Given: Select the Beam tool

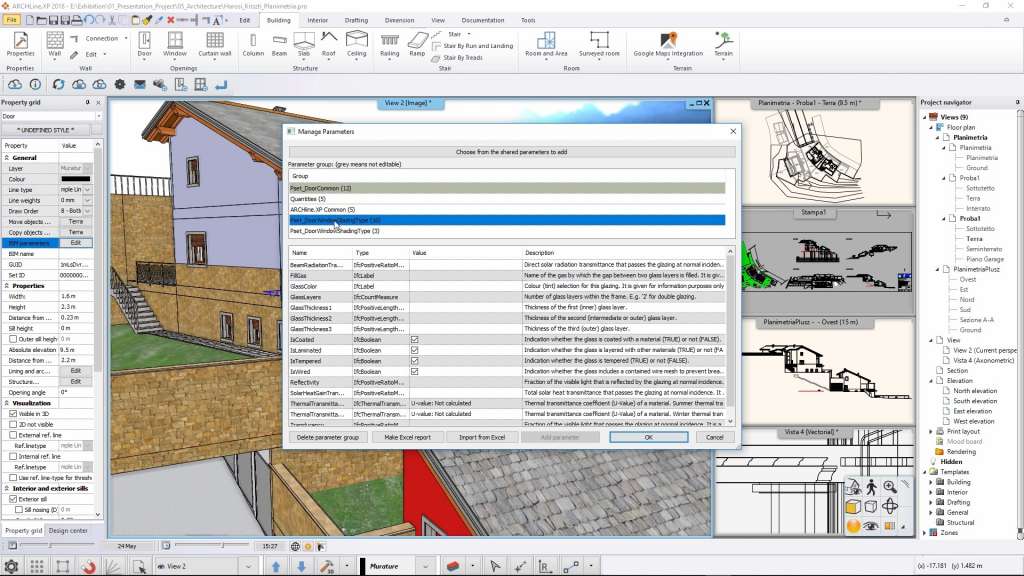Looking at the screenshot, I should (280, 44).
